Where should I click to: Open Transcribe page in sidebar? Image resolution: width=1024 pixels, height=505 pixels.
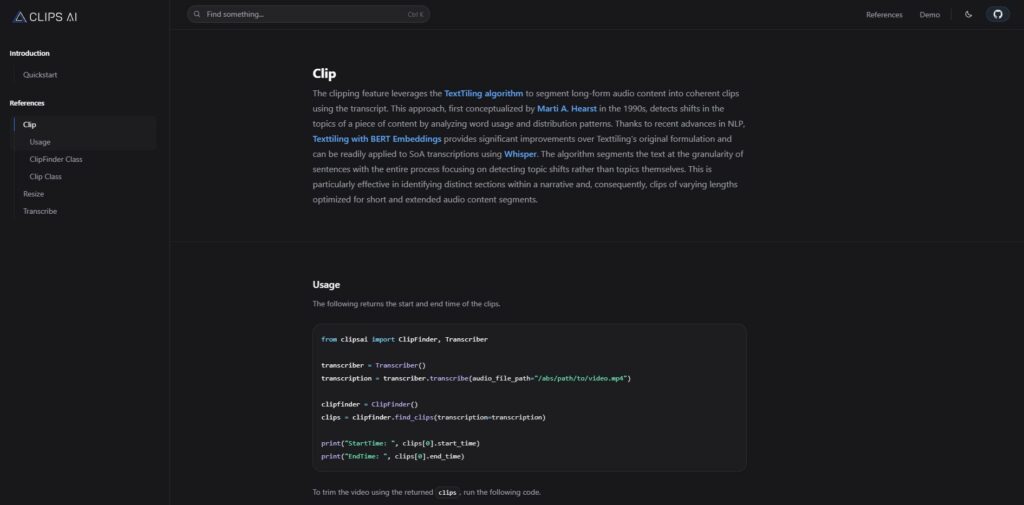pos(40,211)
